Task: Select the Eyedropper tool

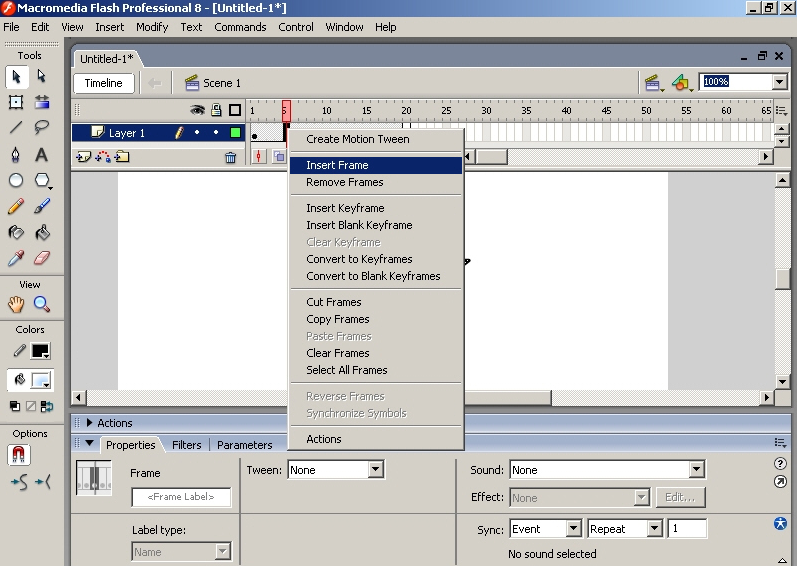Action: coord(16,258)
